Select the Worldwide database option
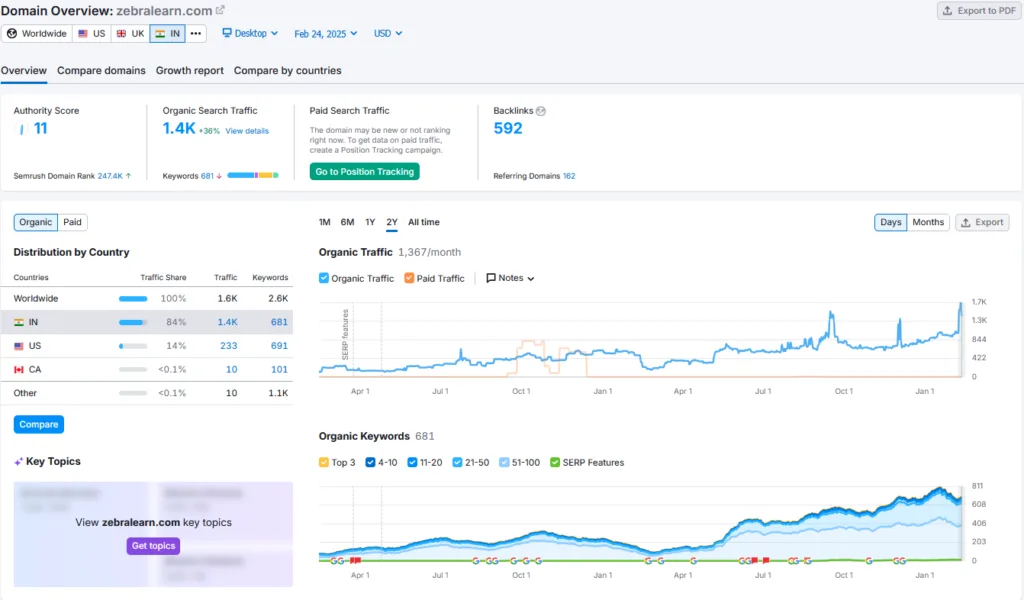Viewport: 1024px width, 600px height. pyautogui.click(x=37, y=33)
